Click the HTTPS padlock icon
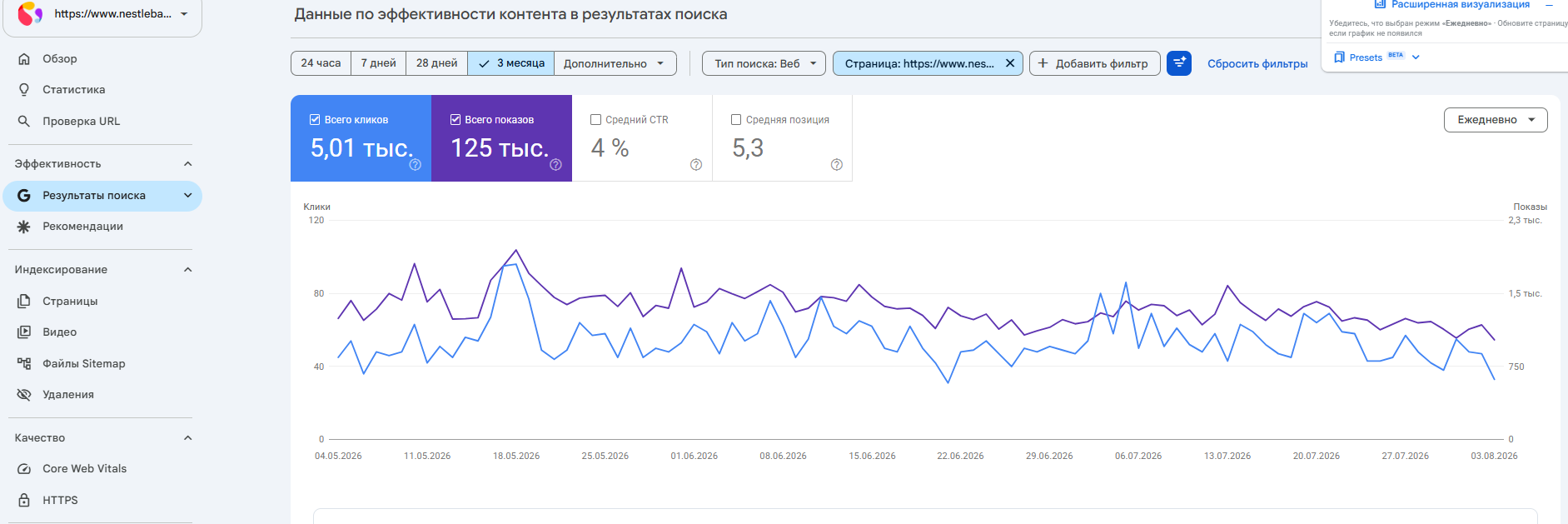The height and width of the screenshot is (524, 1568). point(24,501)
